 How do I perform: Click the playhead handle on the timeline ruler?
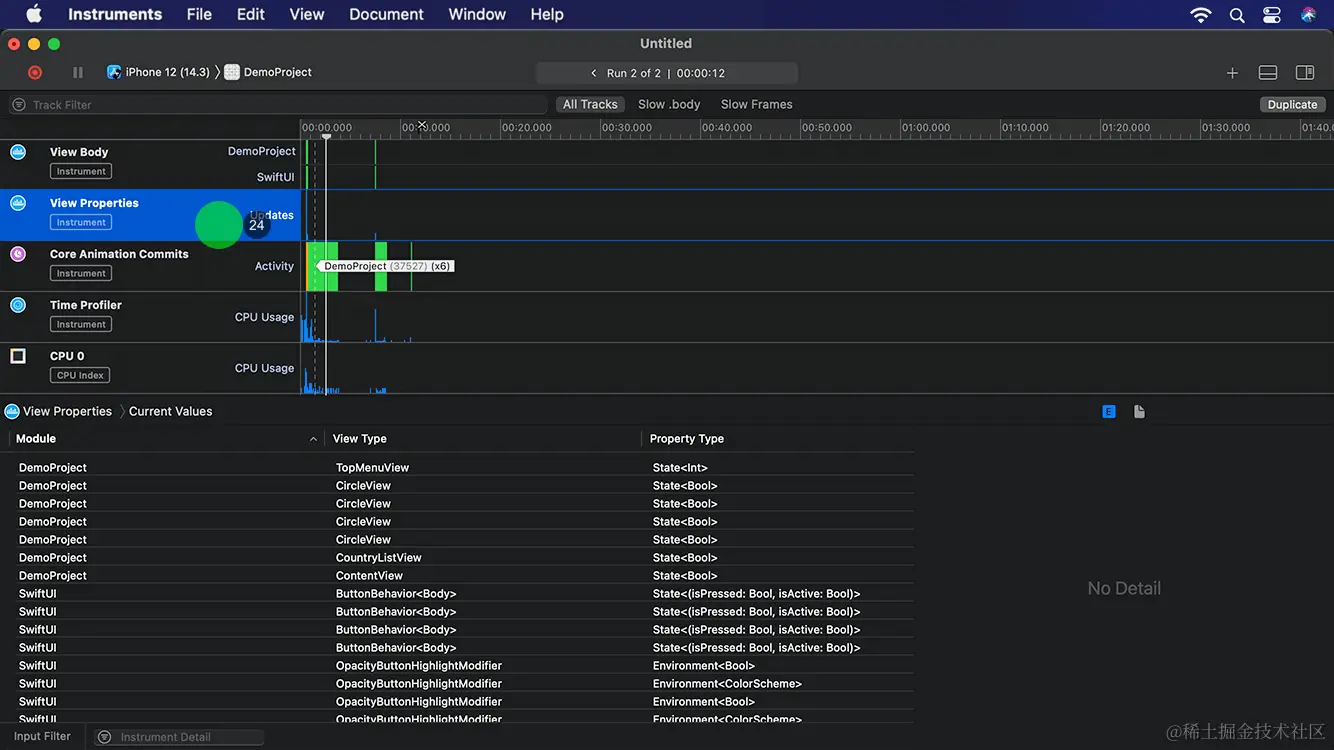click(x=326, y=136)
